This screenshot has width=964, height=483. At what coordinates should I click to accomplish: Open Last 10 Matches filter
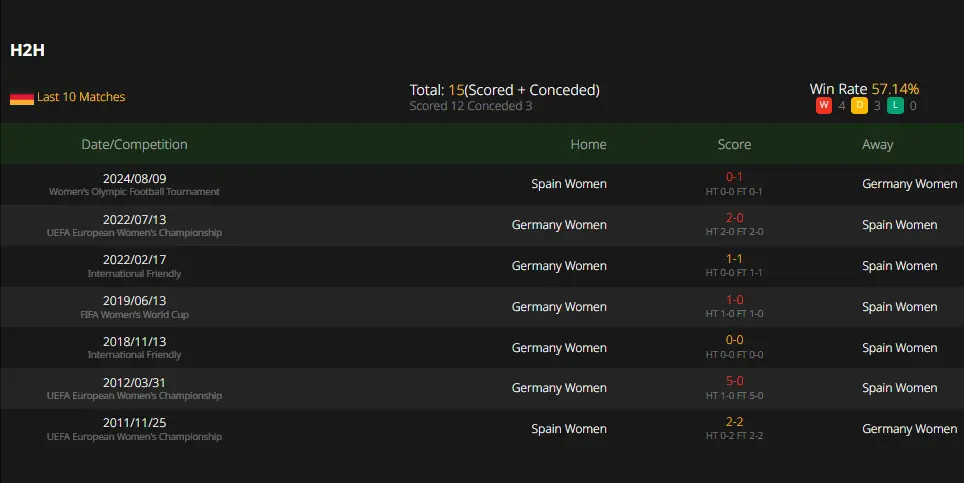pyautogui.click(x=81, y=97)
